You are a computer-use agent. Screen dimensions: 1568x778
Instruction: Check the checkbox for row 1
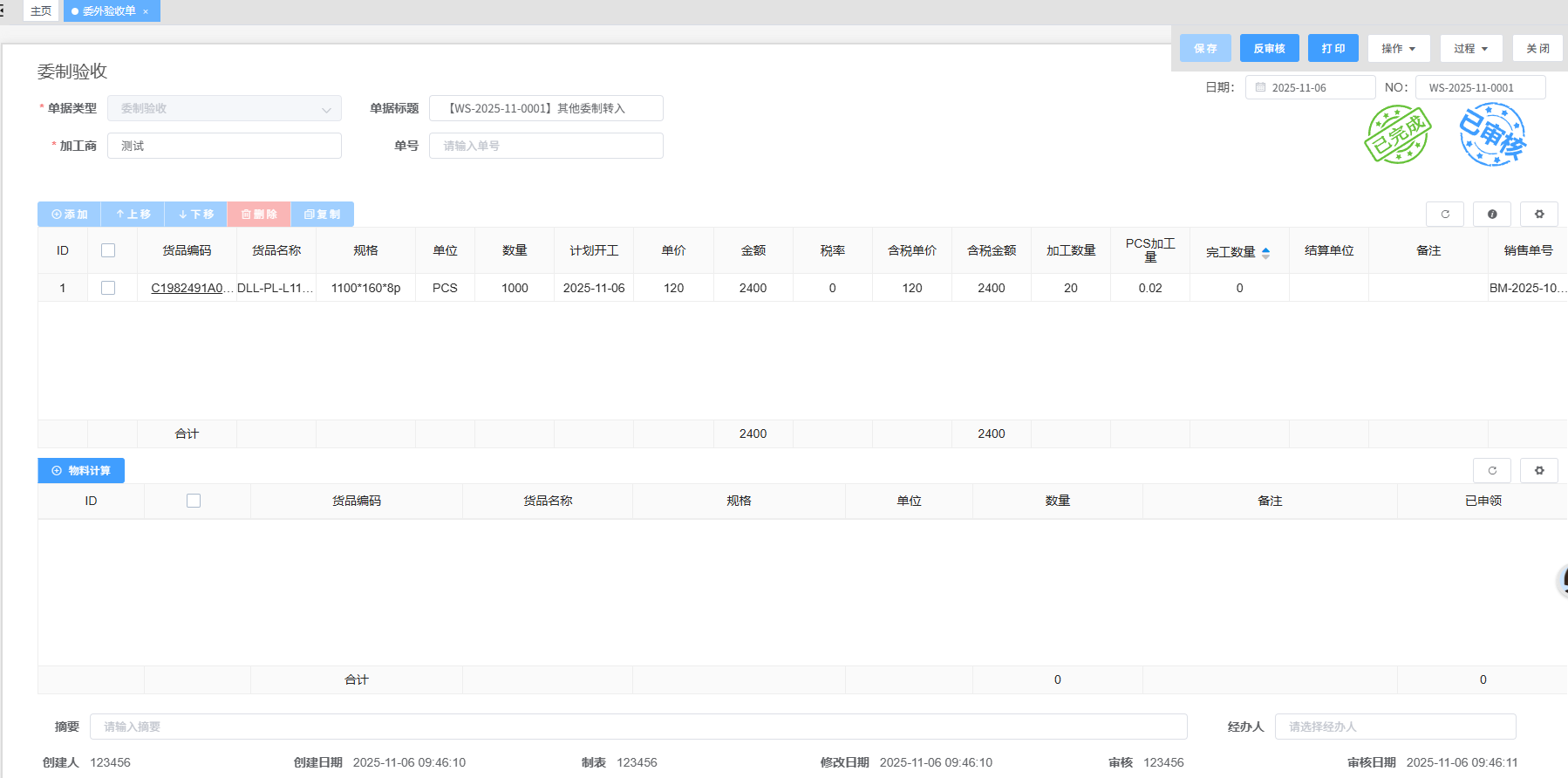tap(108, 288)
